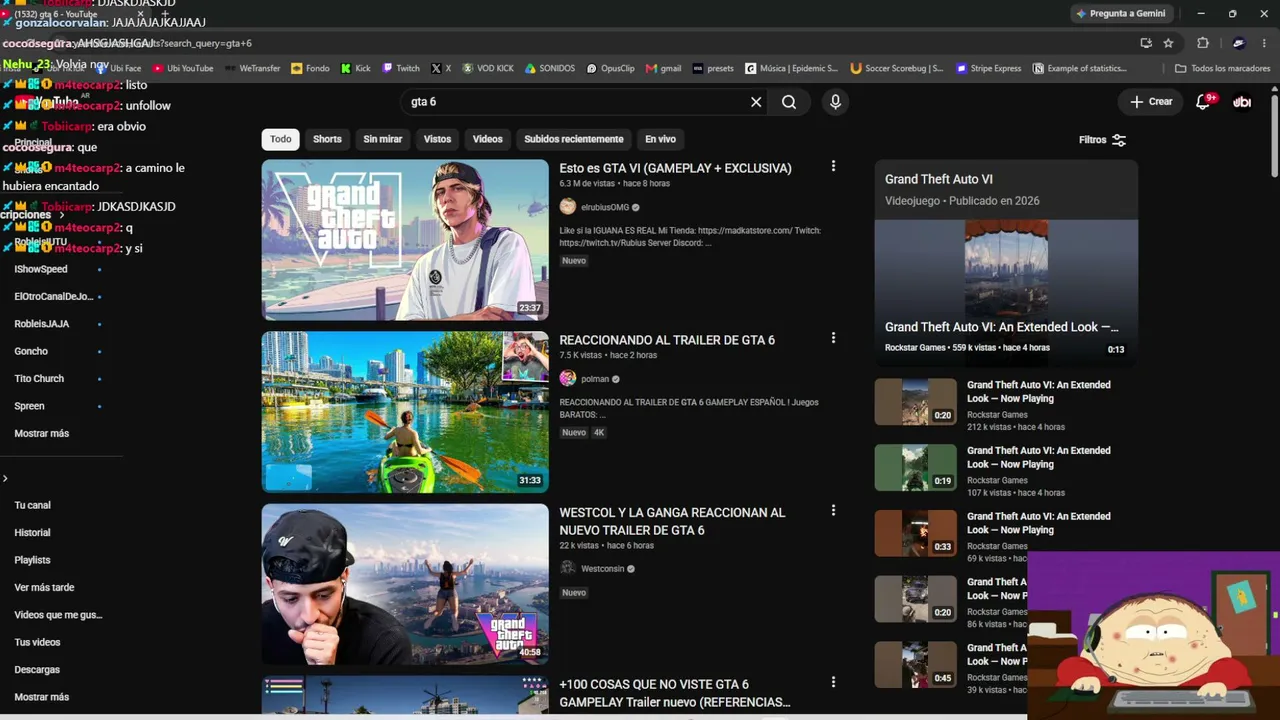Play the elrubiusOMG video thumbnail (23:37)
This screenshot has height=720, width=1280.
[x=405, y=240]
